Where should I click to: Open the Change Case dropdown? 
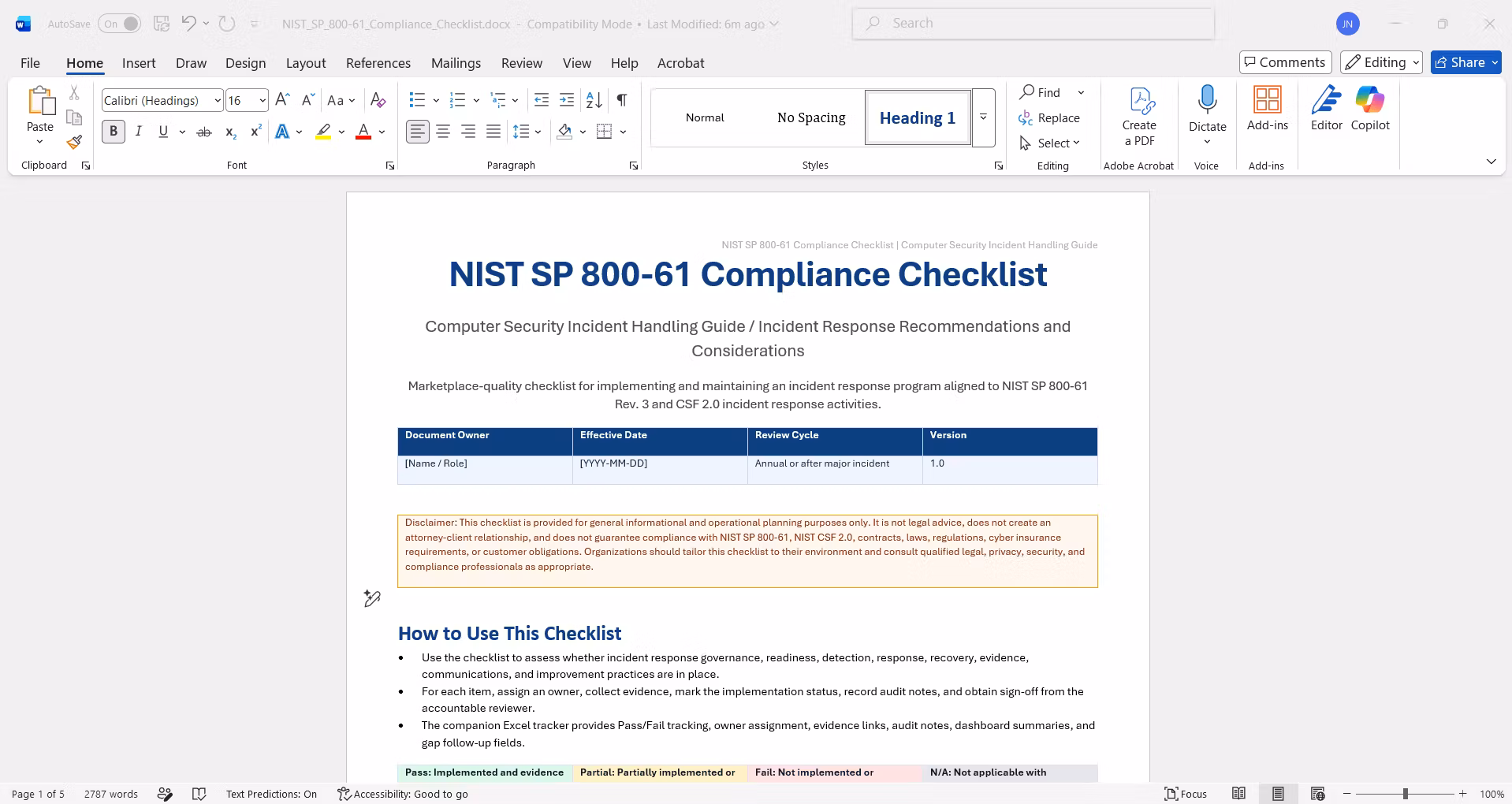[341, 100]
